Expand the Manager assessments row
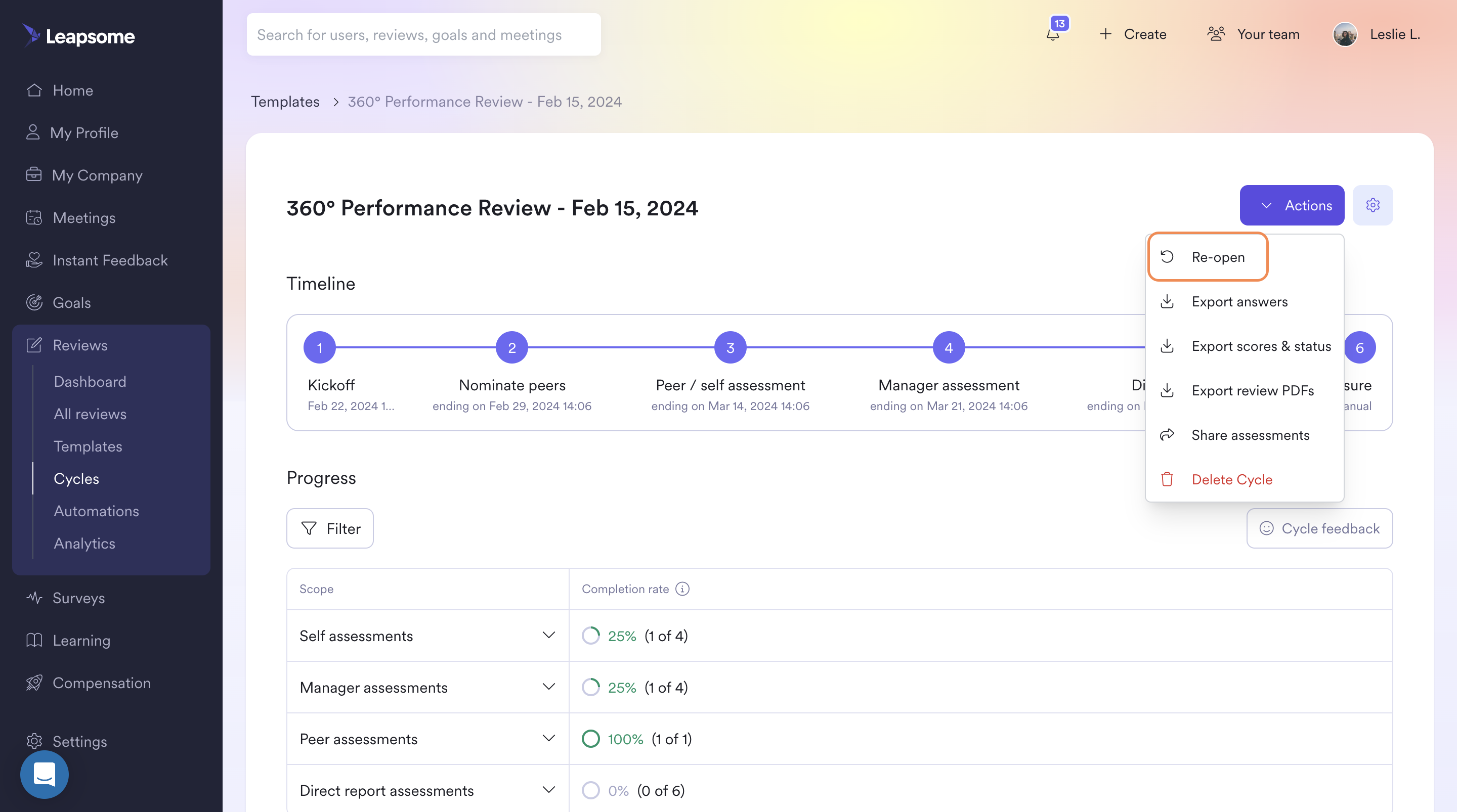 [548, 687]
